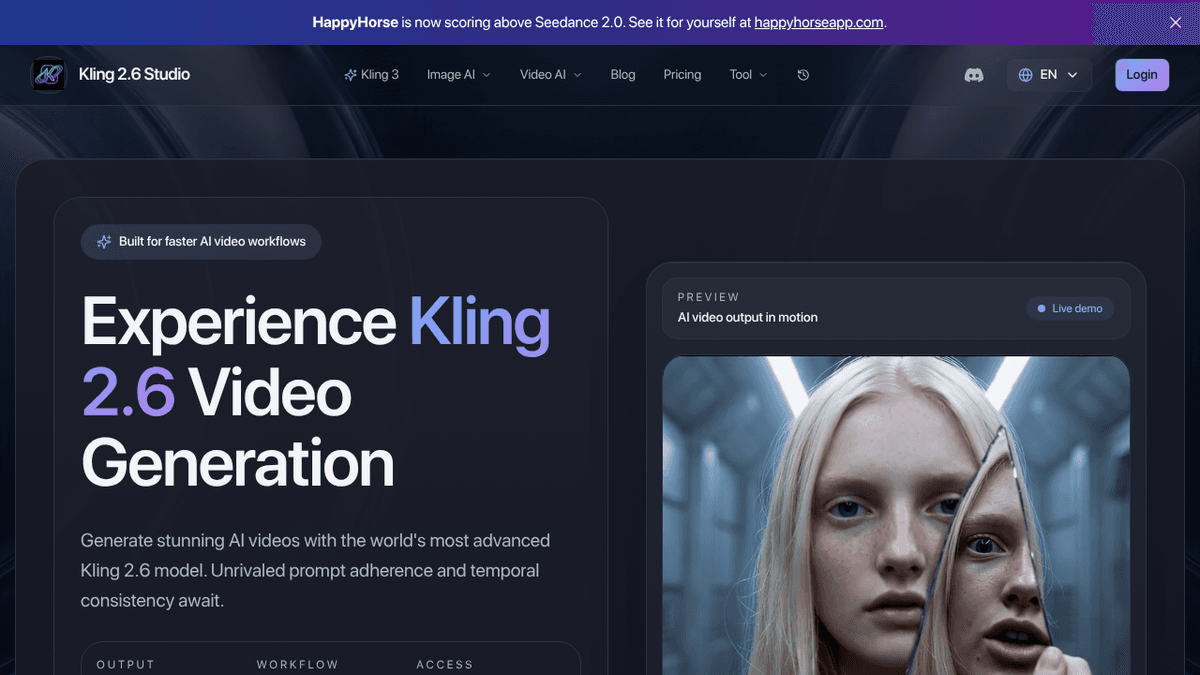Click the history clock icon in navbar
This screenshot has height=675, width=1200.
[803, 75]
